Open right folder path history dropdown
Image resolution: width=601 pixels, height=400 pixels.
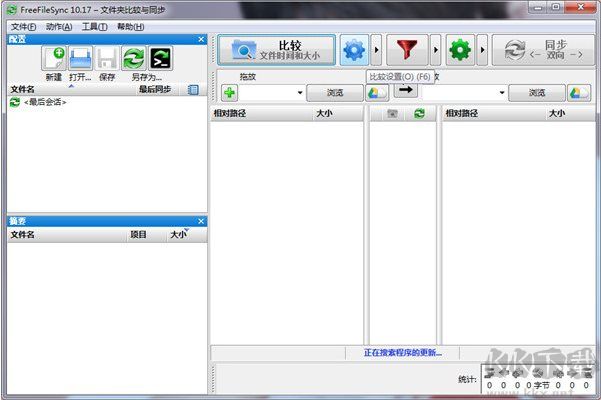[x=502, y=93]
